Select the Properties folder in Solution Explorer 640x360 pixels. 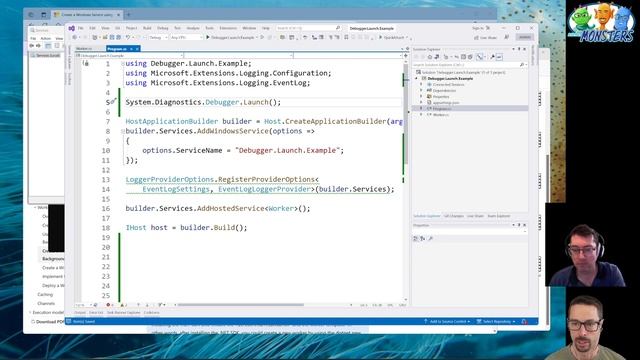click(441, 97)
